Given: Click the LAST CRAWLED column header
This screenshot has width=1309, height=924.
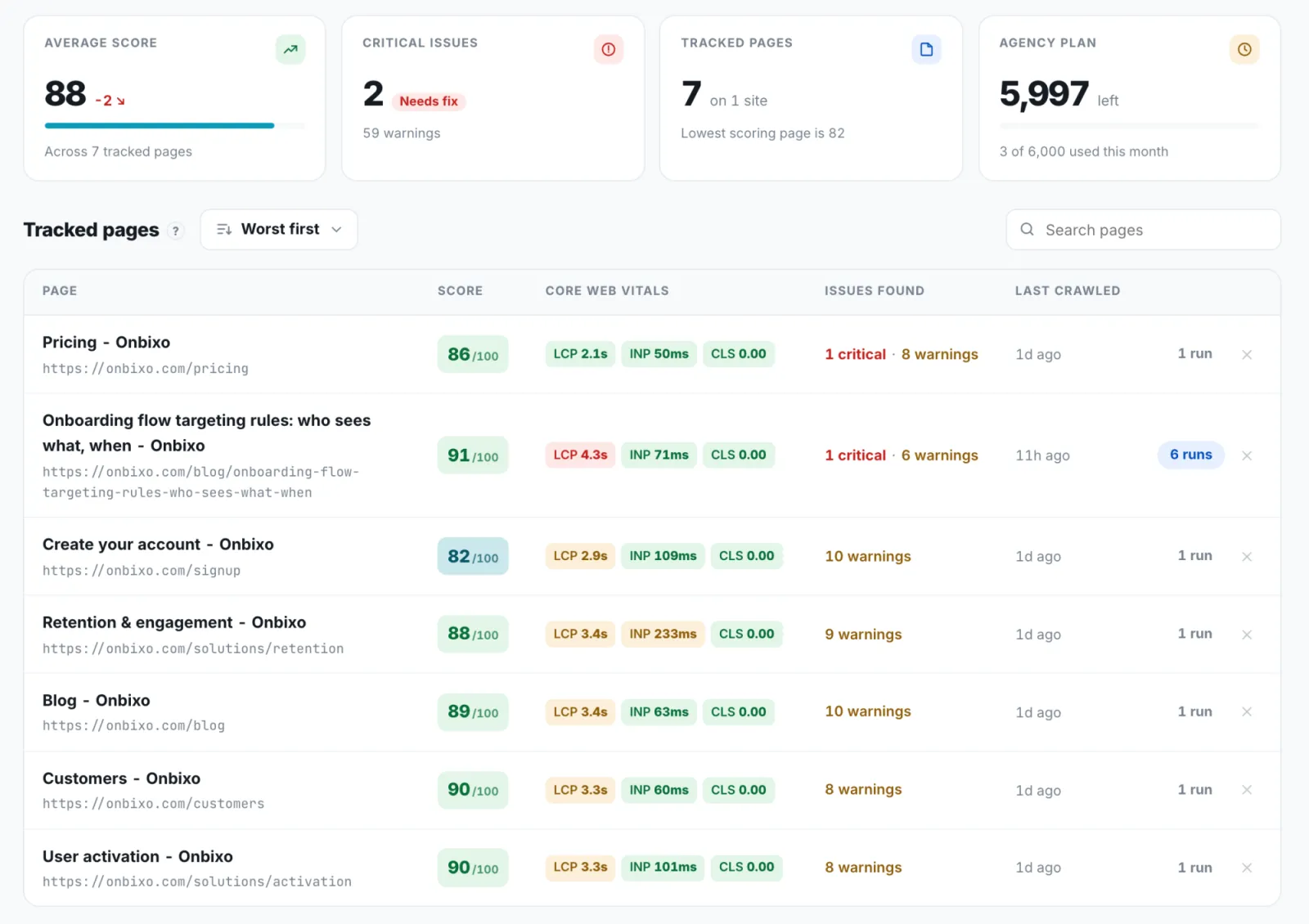Looking at the screenshot, I should [x=1068, y=291].
